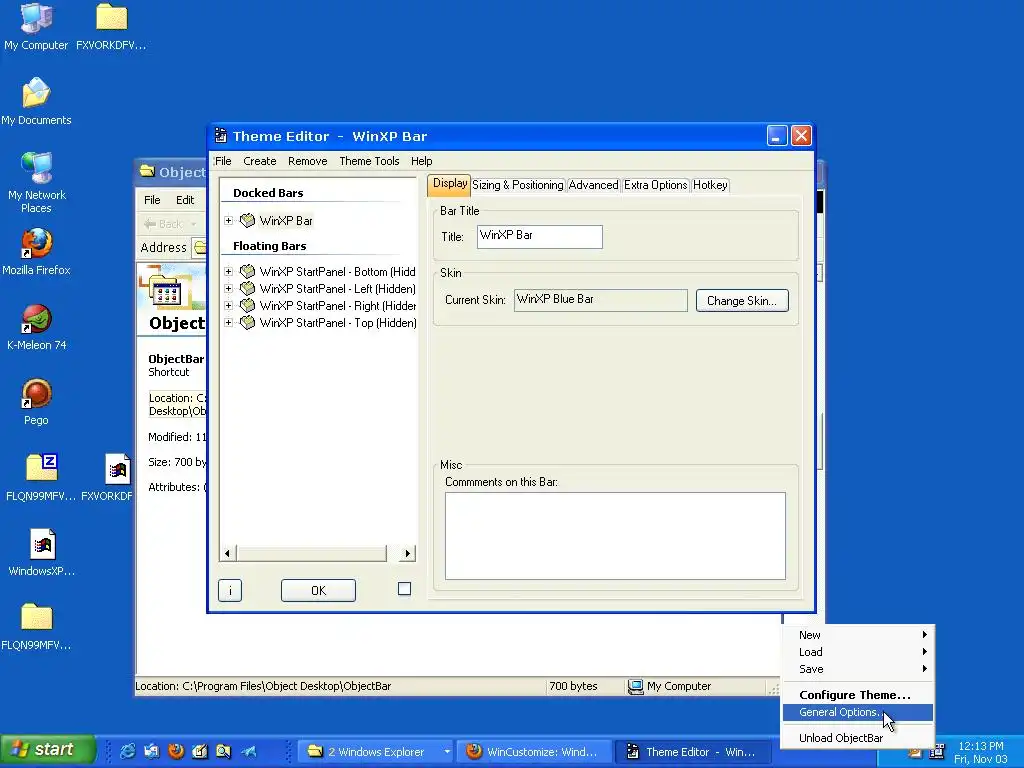Screen dimensions: 1024x768
Task: Open the Help menu in Theme Editor
Action: (x=421, y=161)
